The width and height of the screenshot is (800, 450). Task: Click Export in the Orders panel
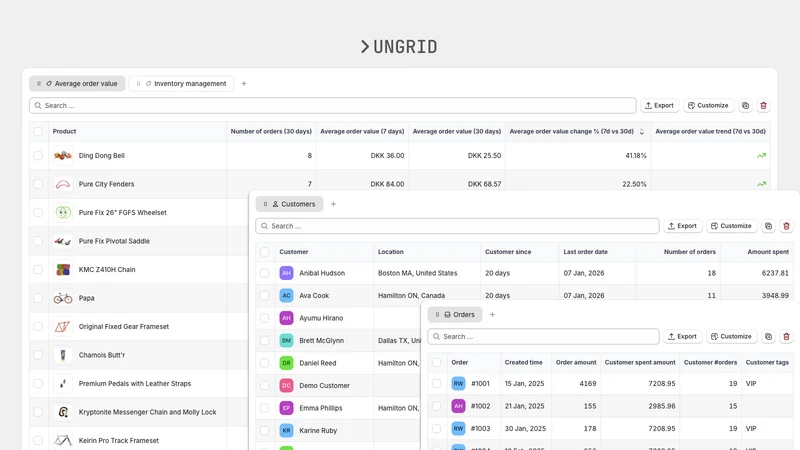[682, 337]
